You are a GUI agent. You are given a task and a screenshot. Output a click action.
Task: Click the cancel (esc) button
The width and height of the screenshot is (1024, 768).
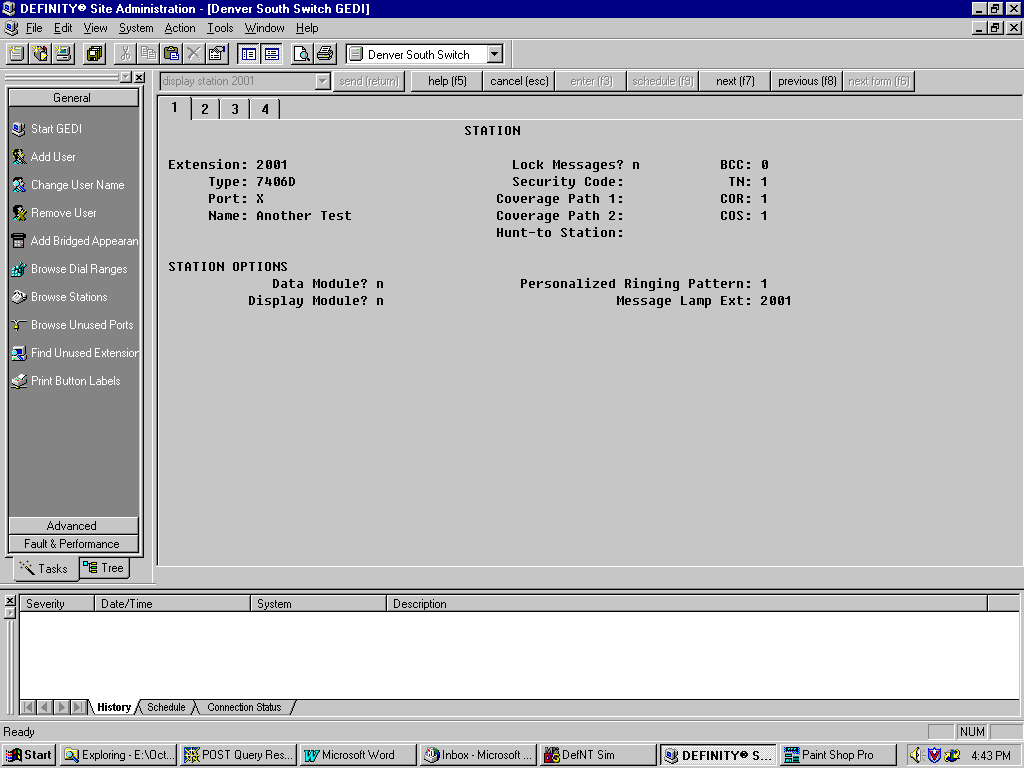click(519, 81)
